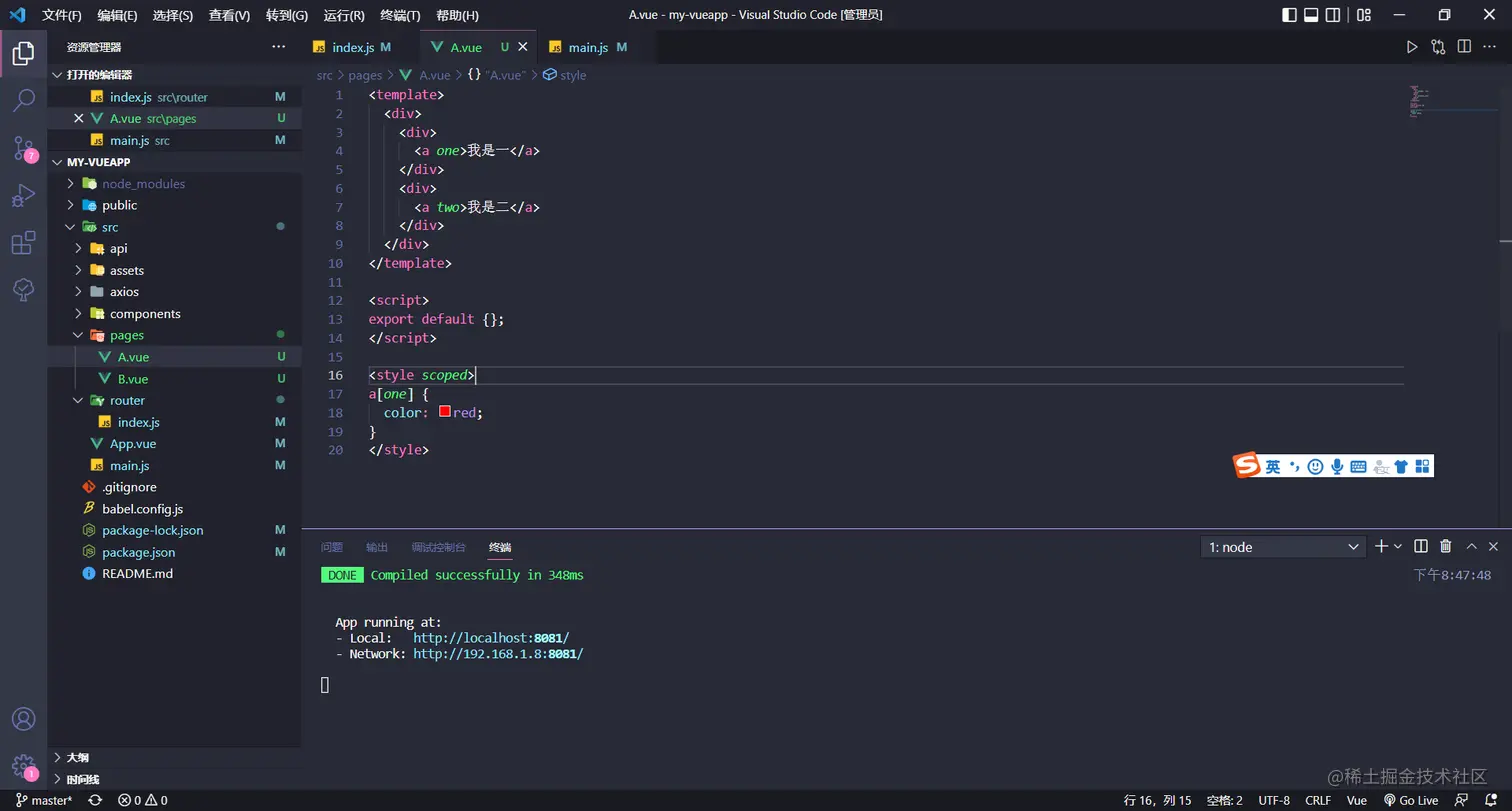The height and width of the screenshot is (811, 1512).
Task: Expand the 时间线 timeline section
Action: [174, 779]
